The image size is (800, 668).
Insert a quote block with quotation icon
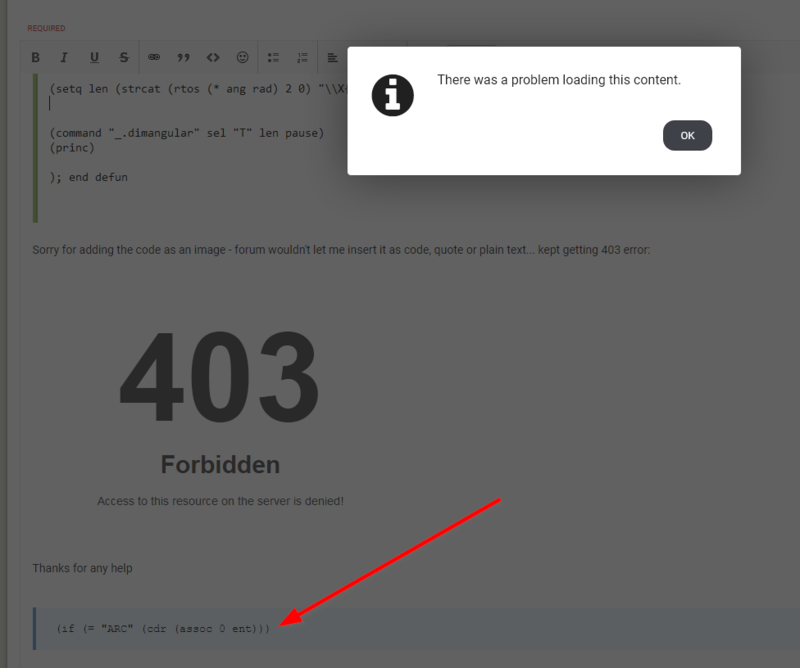tap(183, 58)
